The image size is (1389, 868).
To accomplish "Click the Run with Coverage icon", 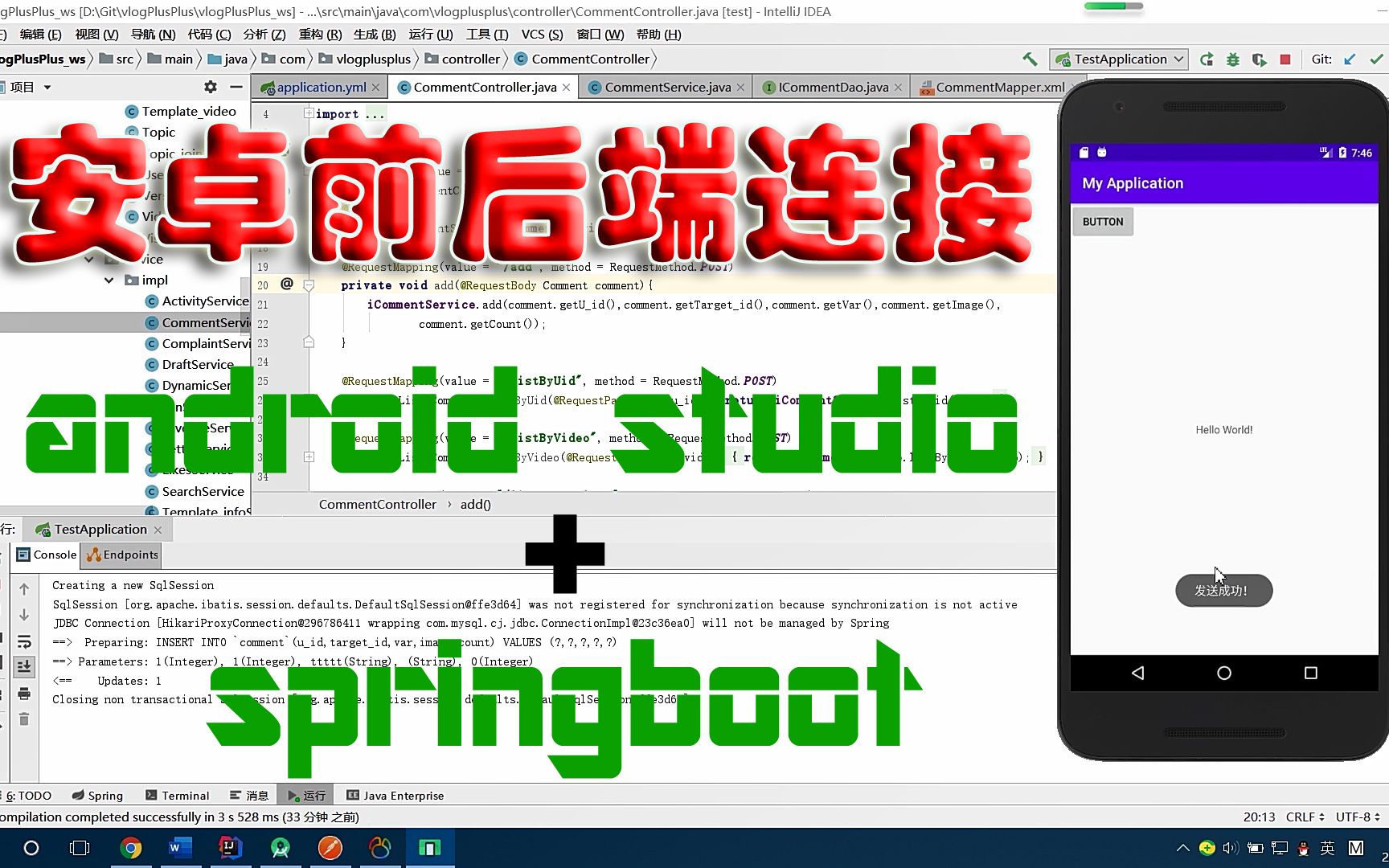I will tap(1259, 59).
